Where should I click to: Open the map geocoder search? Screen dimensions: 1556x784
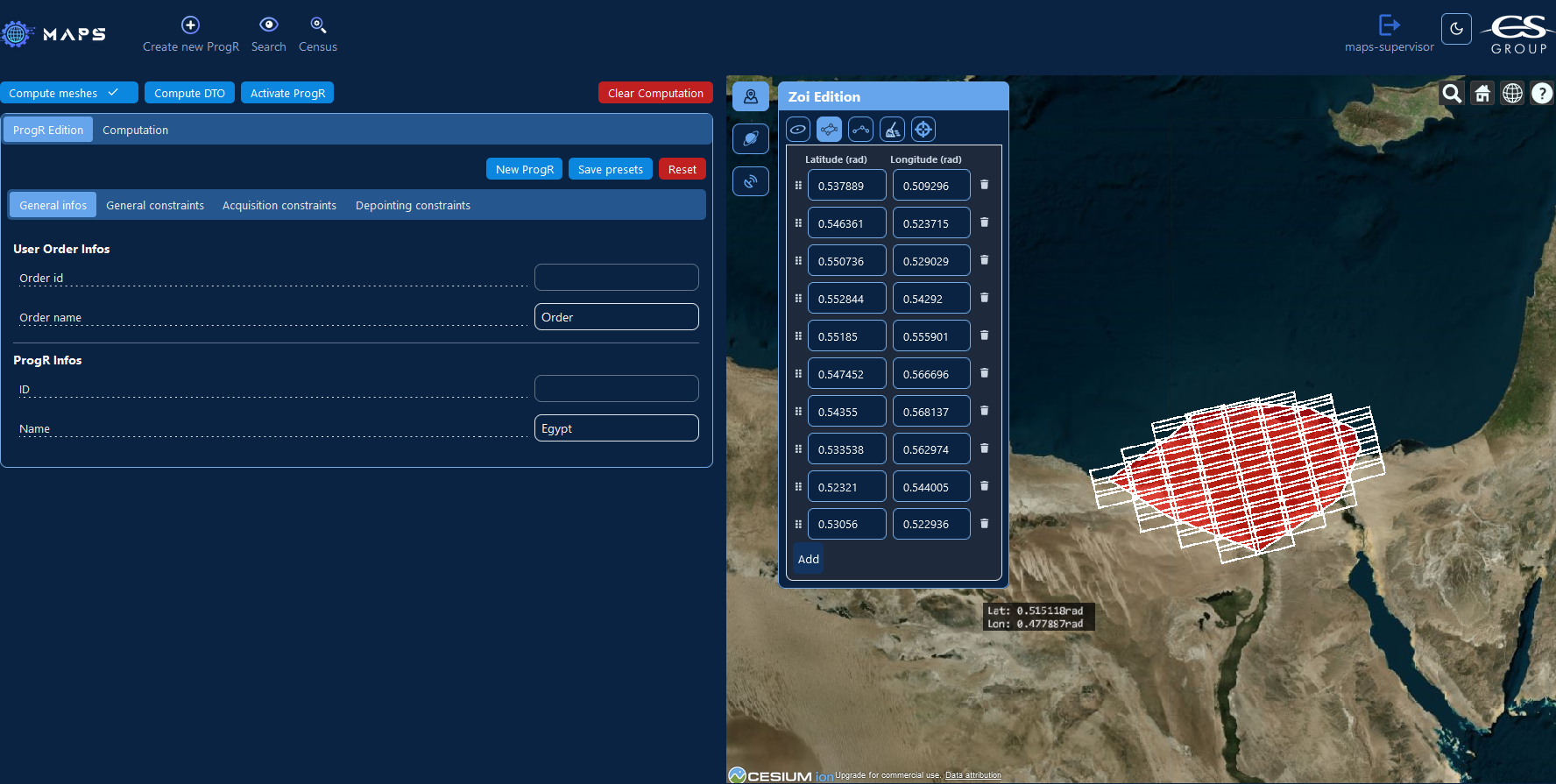point(1452,93)
